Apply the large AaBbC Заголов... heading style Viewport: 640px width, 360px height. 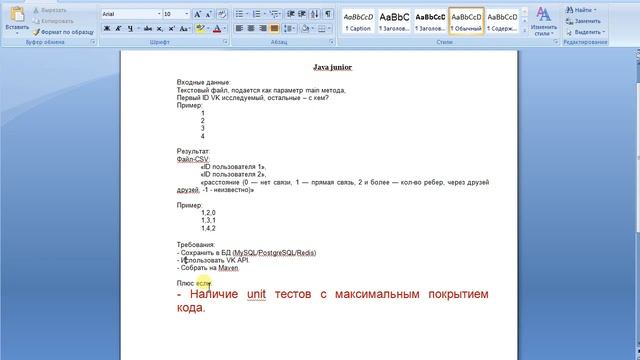(394, 21)
